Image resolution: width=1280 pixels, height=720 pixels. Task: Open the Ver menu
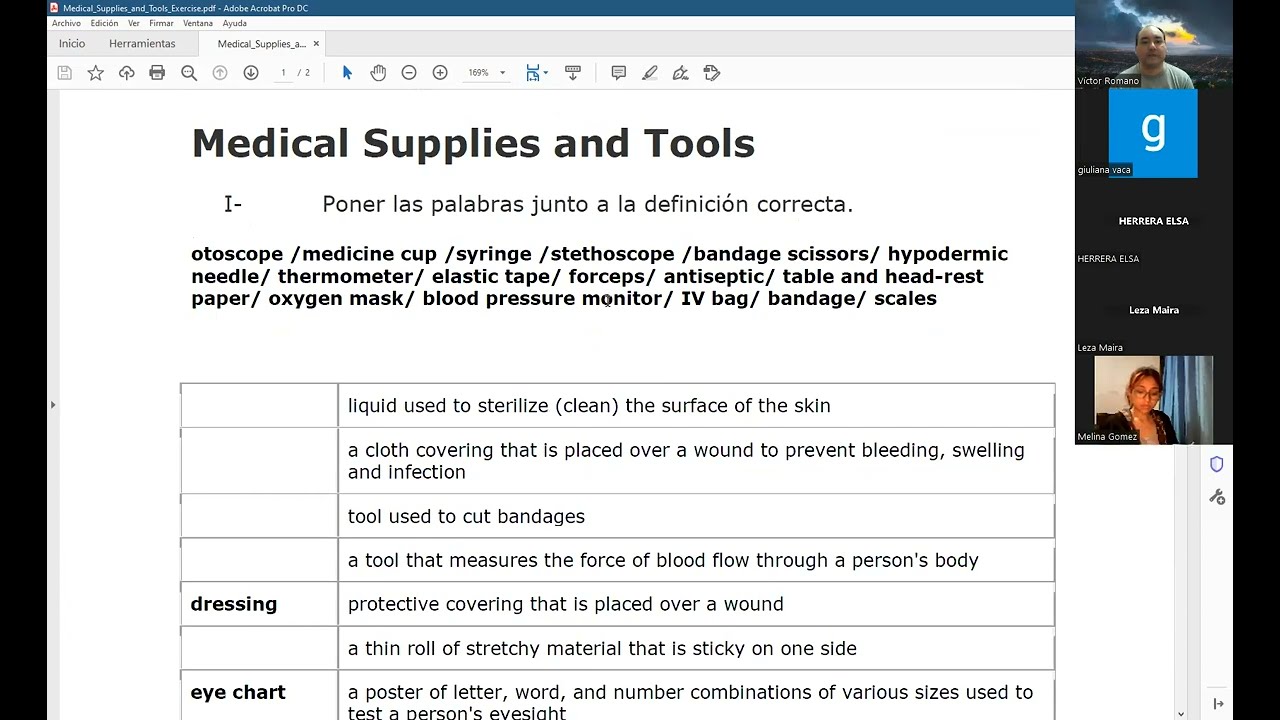pyautogui.click(x=134, y=23)
